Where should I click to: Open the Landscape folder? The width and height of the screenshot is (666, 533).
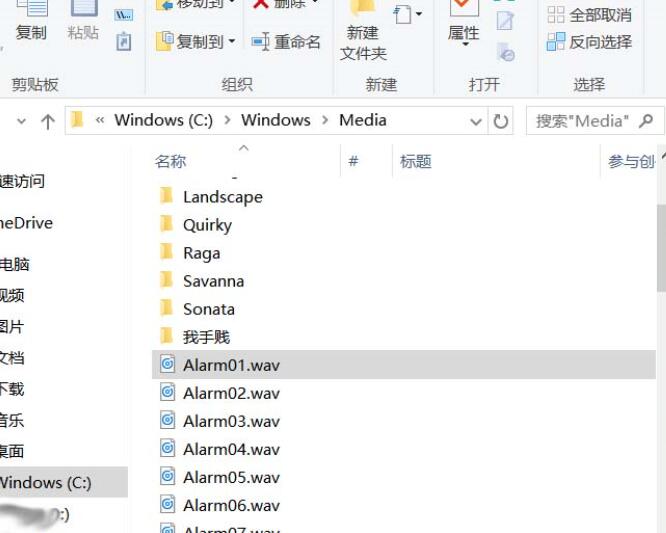(222, 197)
